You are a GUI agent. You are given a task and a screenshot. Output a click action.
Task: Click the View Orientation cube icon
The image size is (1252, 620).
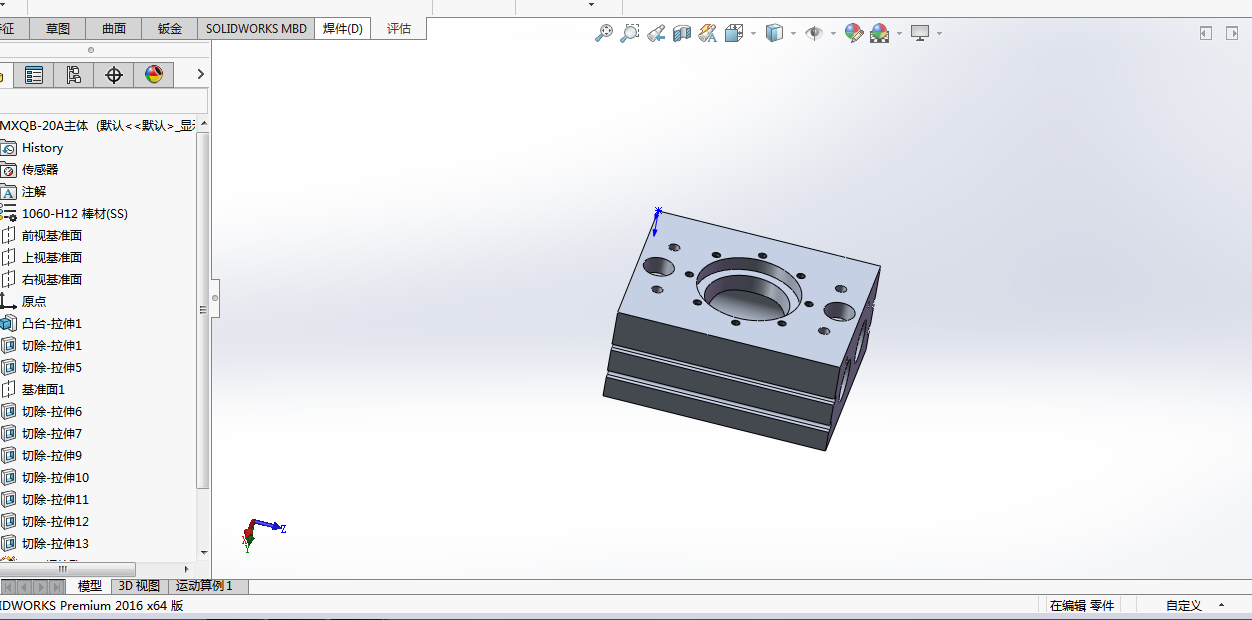click(x=734, y=33)
